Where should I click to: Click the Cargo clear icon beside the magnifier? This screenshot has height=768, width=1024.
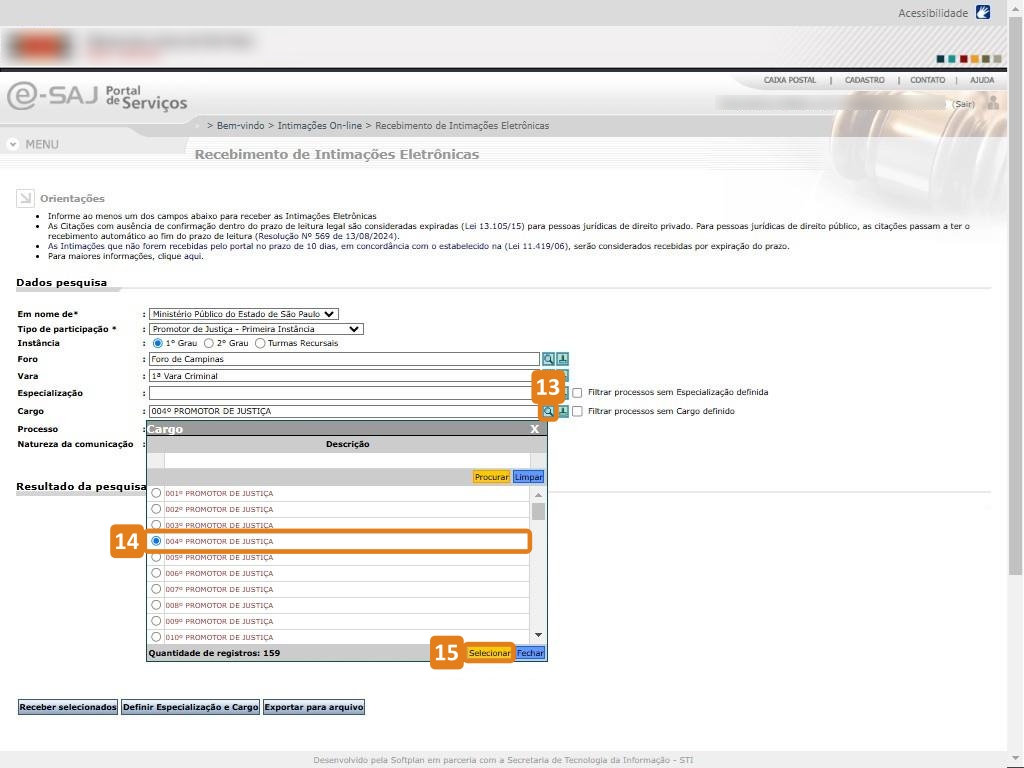pyautogui.click(x=563, y=411)
